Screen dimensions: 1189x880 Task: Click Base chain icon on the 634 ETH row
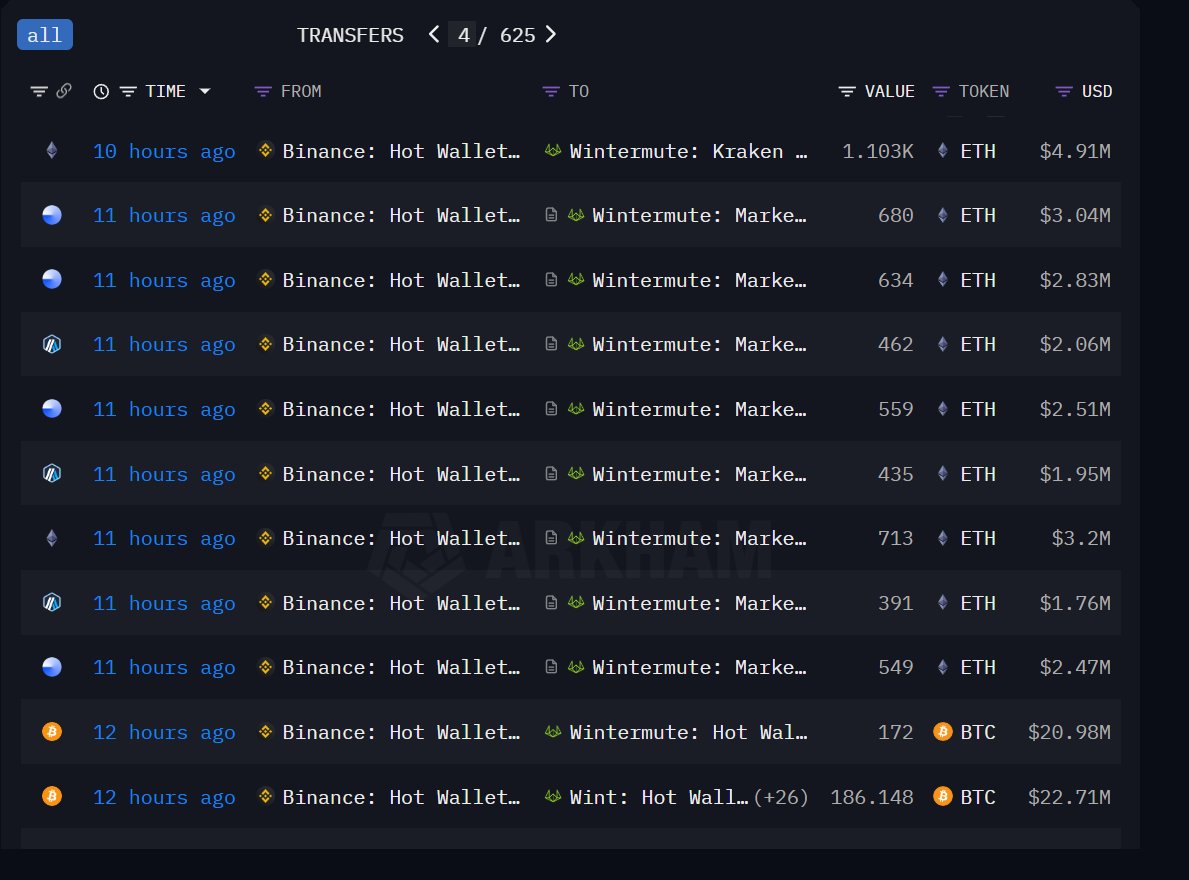click(52, 280)
